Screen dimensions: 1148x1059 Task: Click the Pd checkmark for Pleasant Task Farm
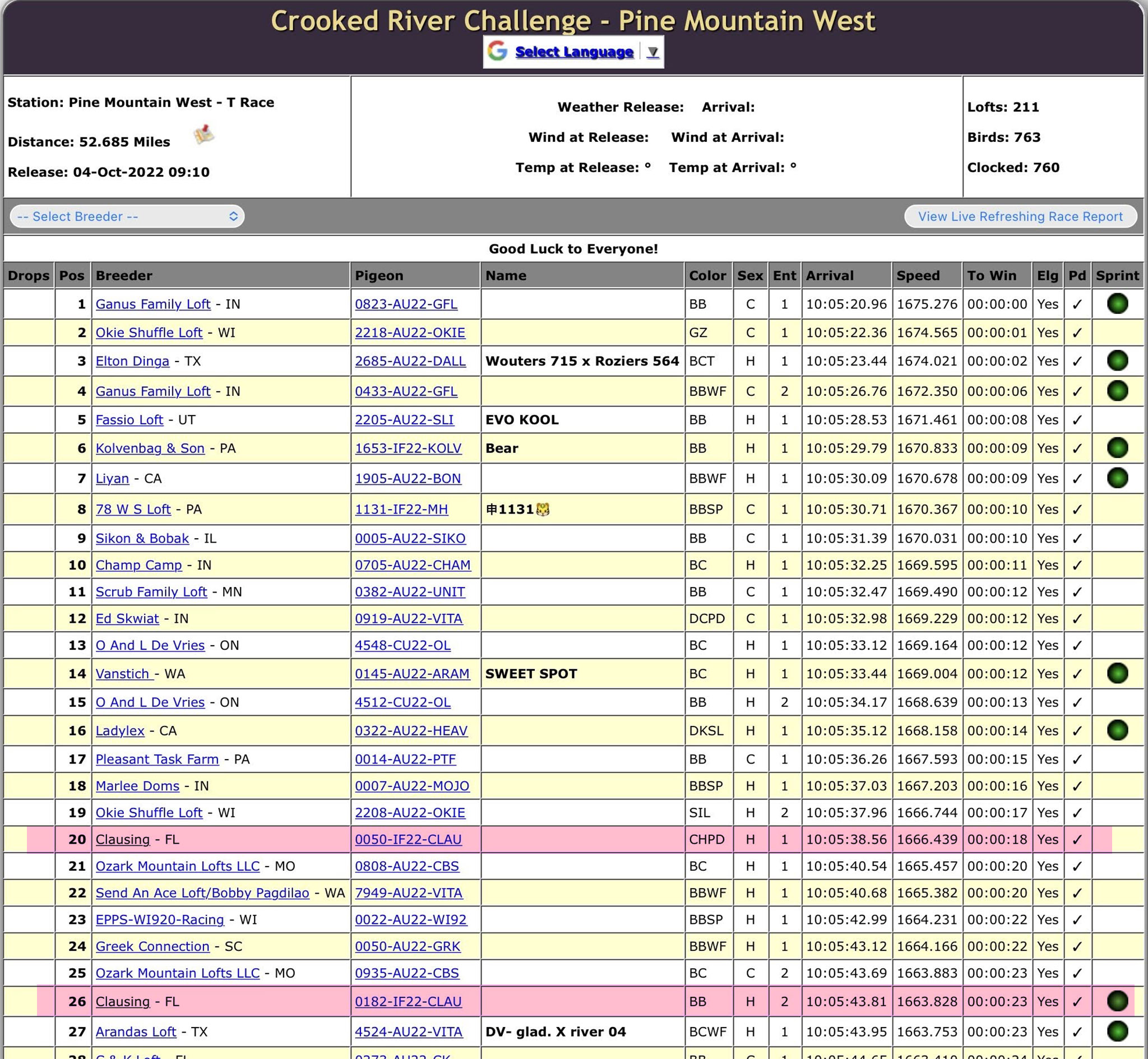[x=1076, y=759]
